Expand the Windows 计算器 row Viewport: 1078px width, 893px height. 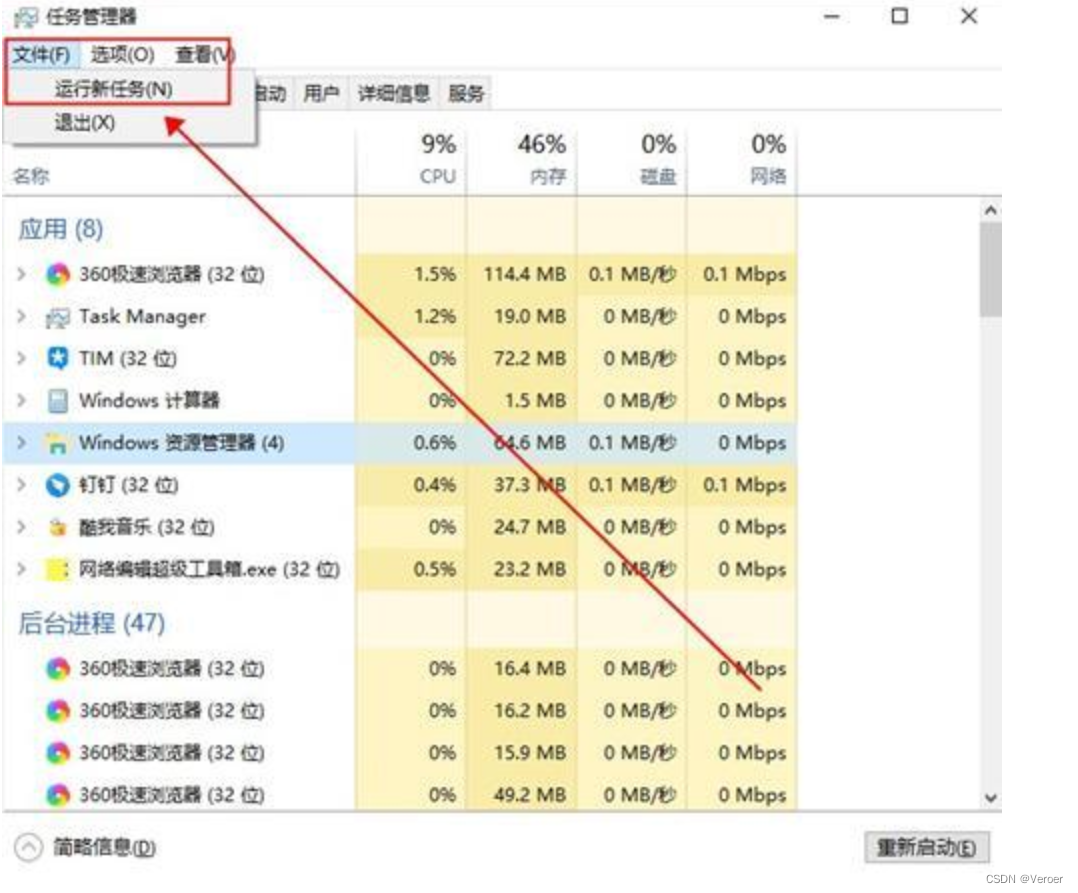(21, 400)
